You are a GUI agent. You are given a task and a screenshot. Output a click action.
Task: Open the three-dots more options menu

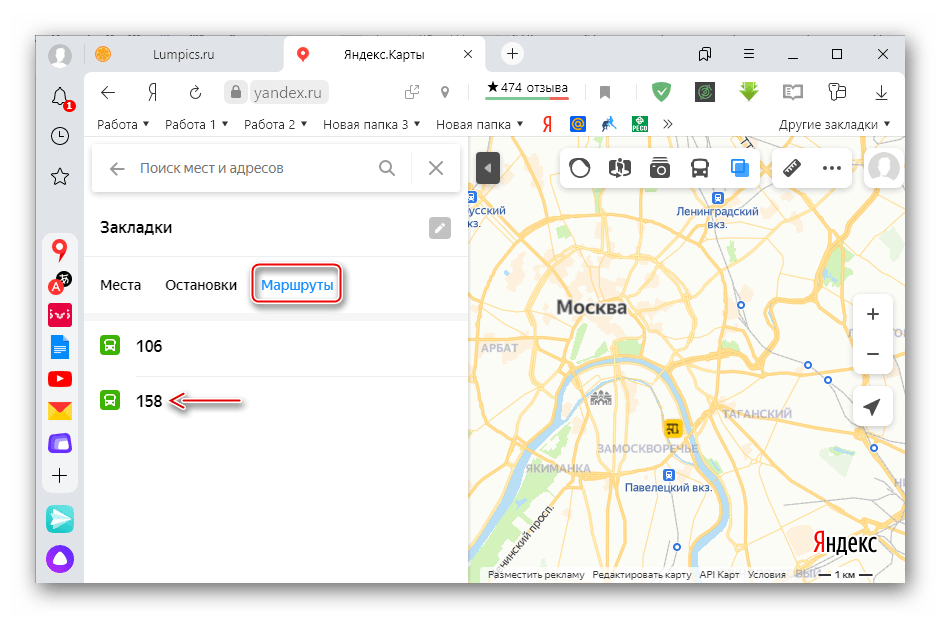[x=832, y=168]
